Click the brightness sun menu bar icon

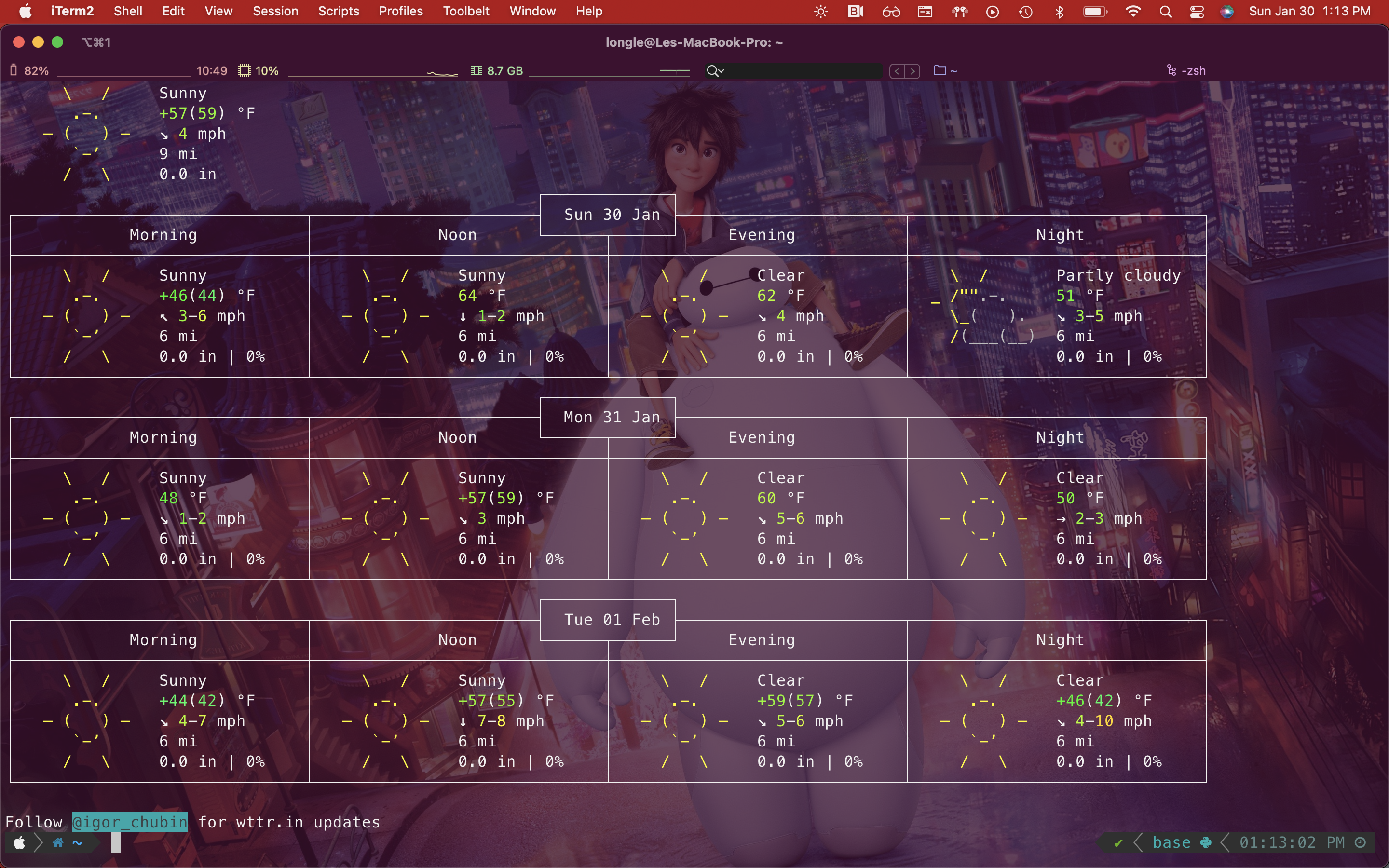821,12
